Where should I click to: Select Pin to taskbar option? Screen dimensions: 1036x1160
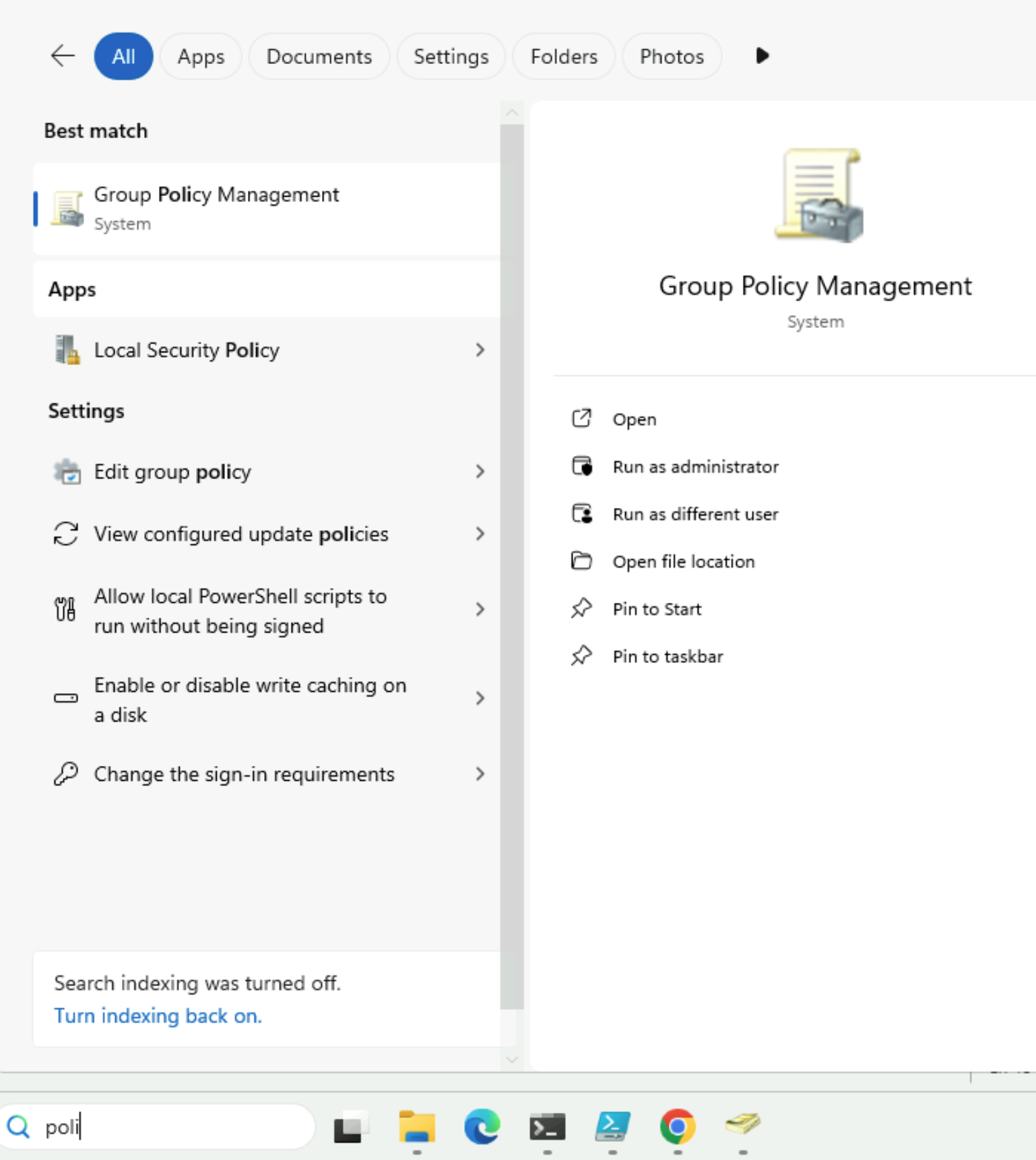pos(667,657)
